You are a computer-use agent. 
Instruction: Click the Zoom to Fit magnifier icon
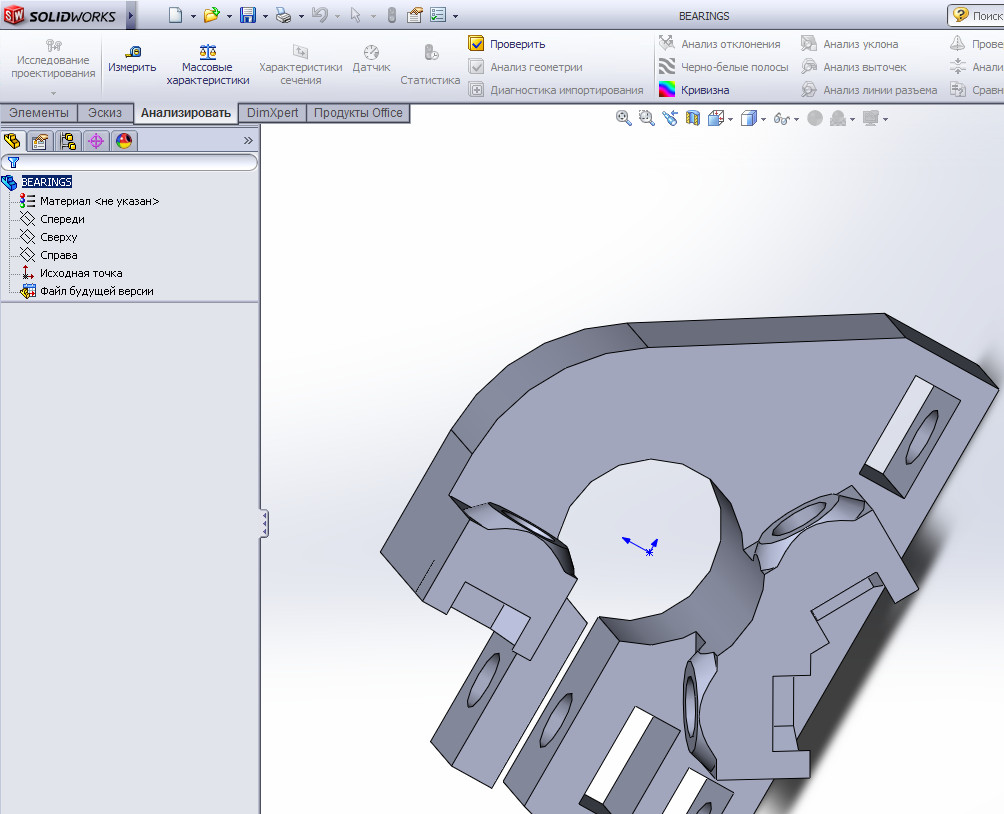point(624,118)
